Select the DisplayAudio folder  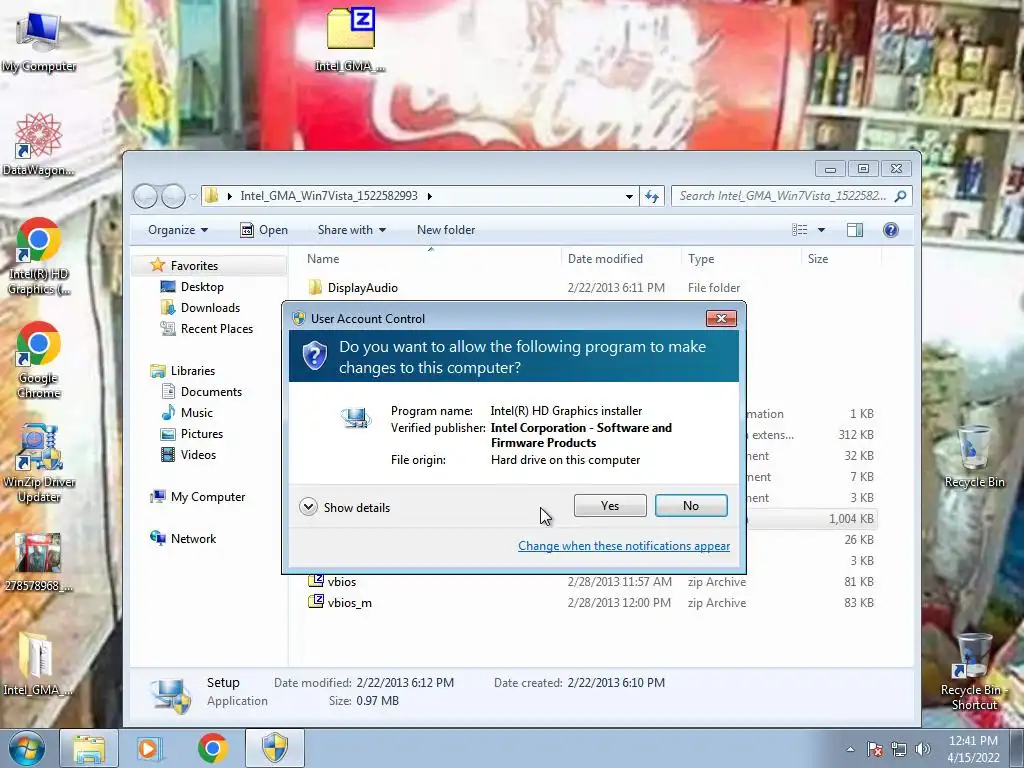click(362, 287)
